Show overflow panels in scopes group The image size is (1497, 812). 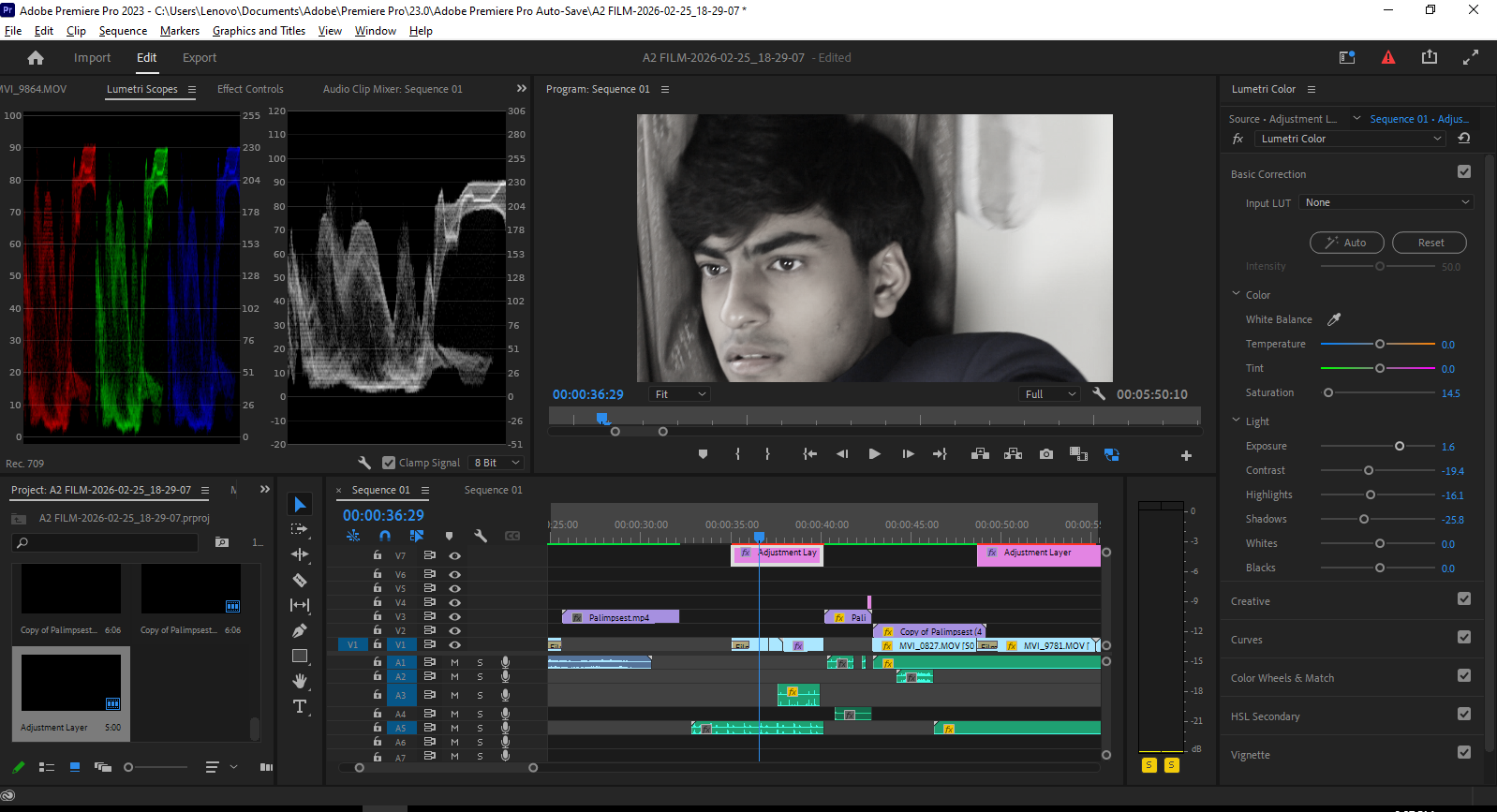[x=522, y=88]
